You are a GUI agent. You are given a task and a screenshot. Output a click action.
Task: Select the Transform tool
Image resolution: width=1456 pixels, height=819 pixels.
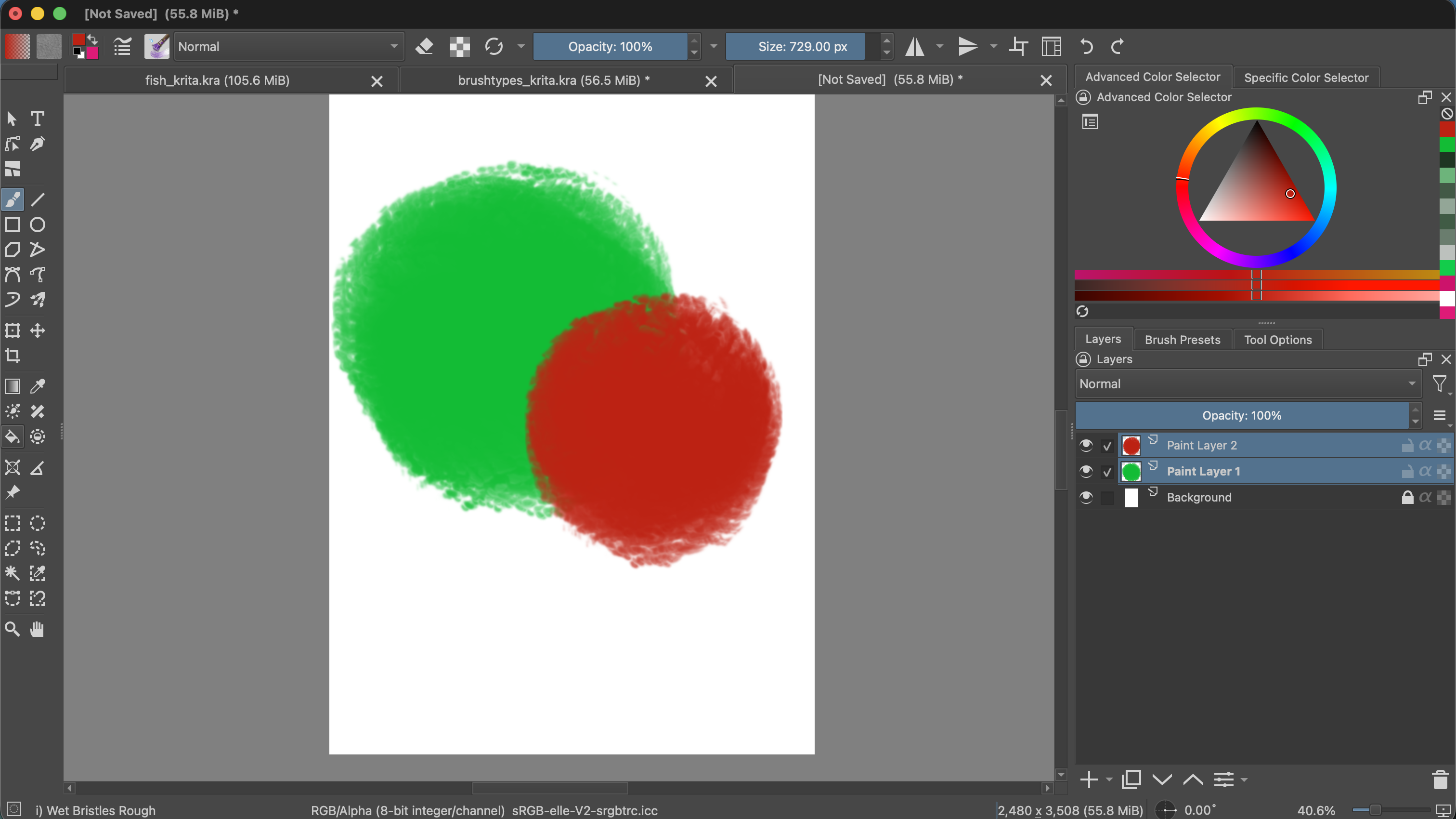13,330
